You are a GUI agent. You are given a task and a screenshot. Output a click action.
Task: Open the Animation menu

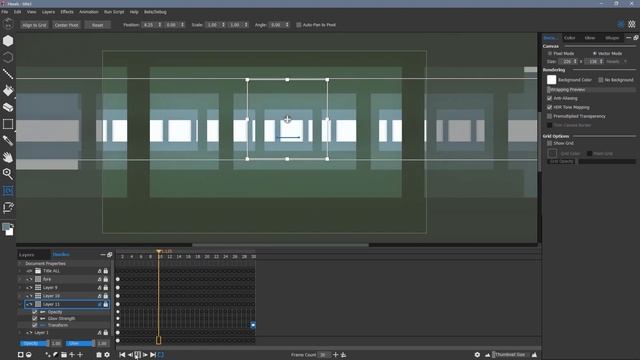click(x=89, y=12)
